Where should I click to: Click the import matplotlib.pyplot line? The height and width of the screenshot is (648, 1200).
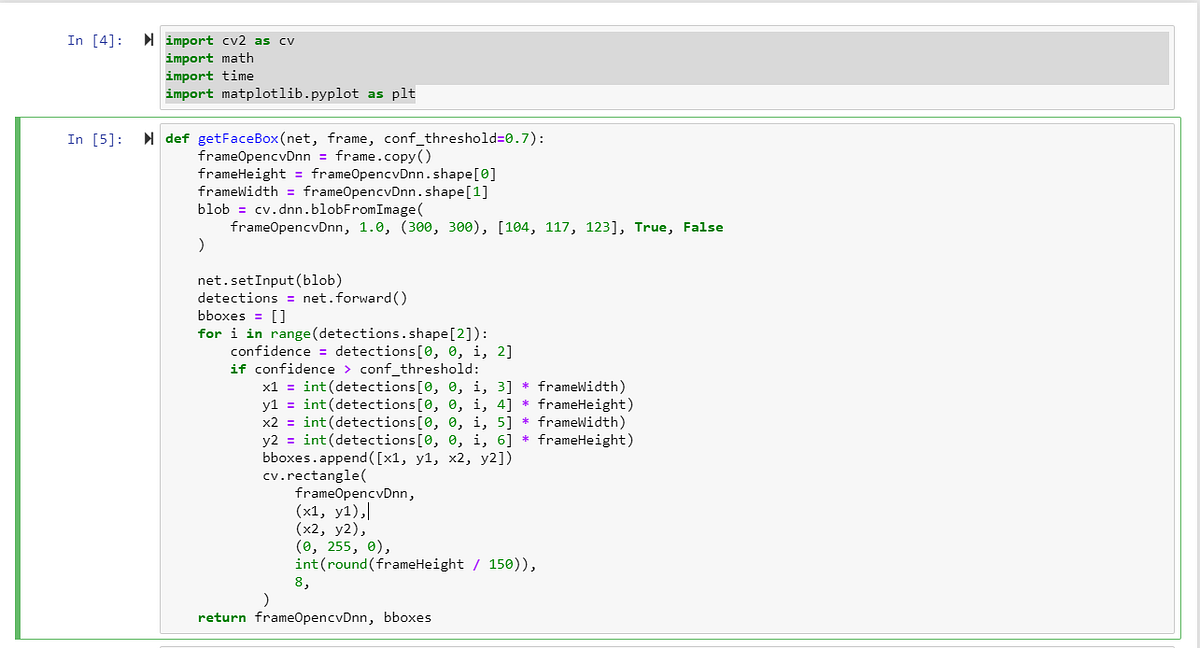290,93
